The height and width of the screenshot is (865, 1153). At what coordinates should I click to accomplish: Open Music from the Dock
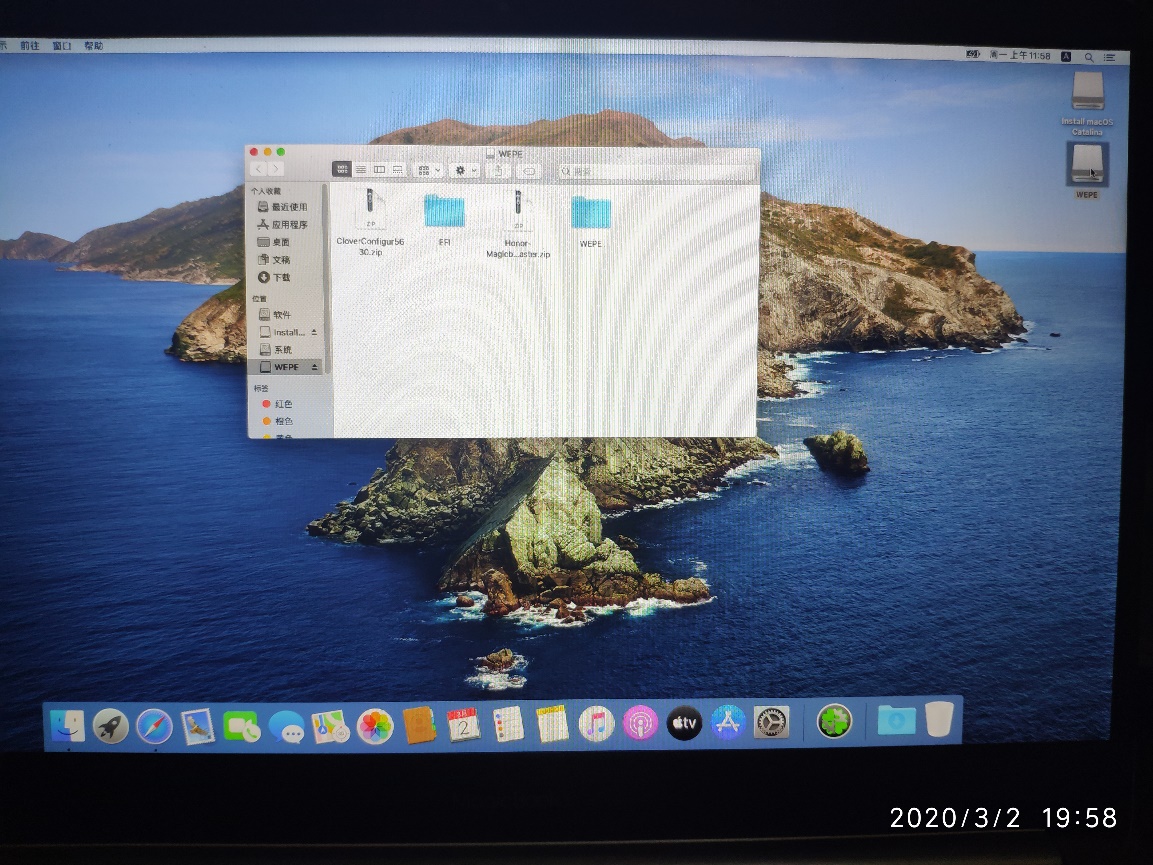[596, 724]
